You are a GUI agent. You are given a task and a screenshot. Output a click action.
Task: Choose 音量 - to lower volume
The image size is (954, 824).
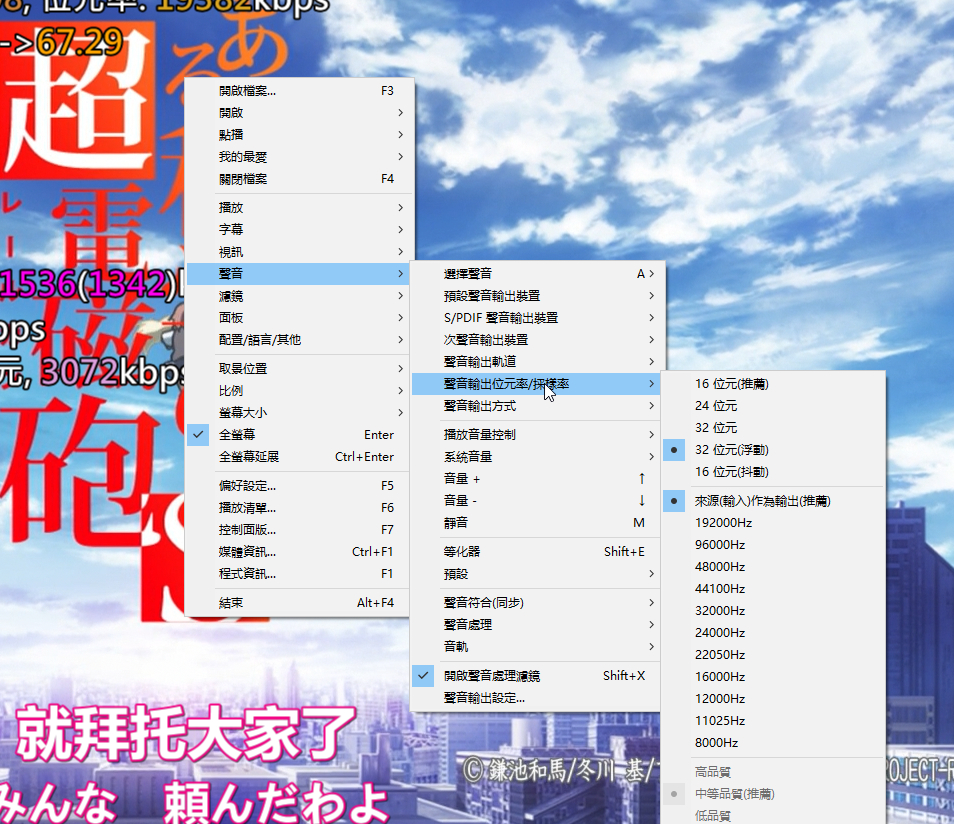pos(537,501)
